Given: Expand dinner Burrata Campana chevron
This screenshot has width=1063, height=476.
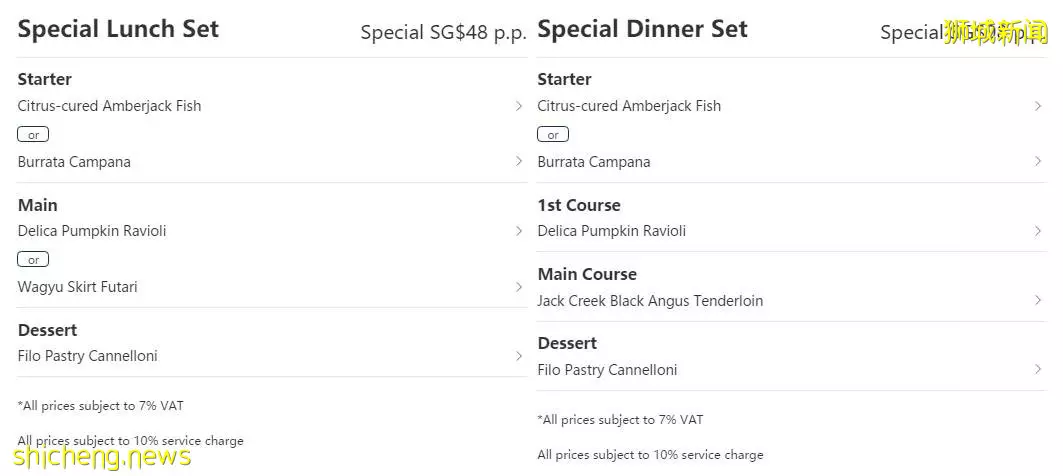Looking at the screenshot, I should click(1038, 161).
